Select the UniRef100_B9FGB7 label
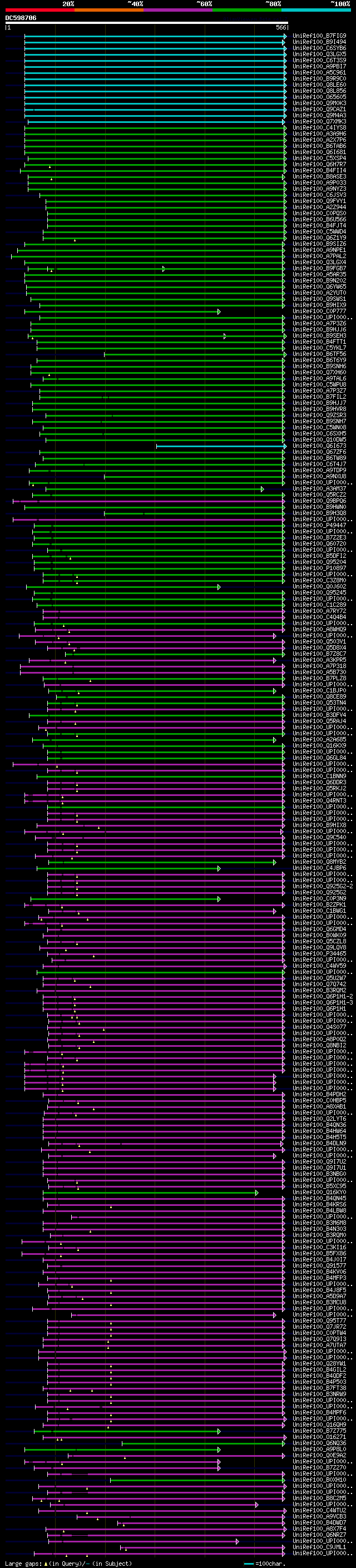Viewport: 356px width, 1568px height. (319, 269)
